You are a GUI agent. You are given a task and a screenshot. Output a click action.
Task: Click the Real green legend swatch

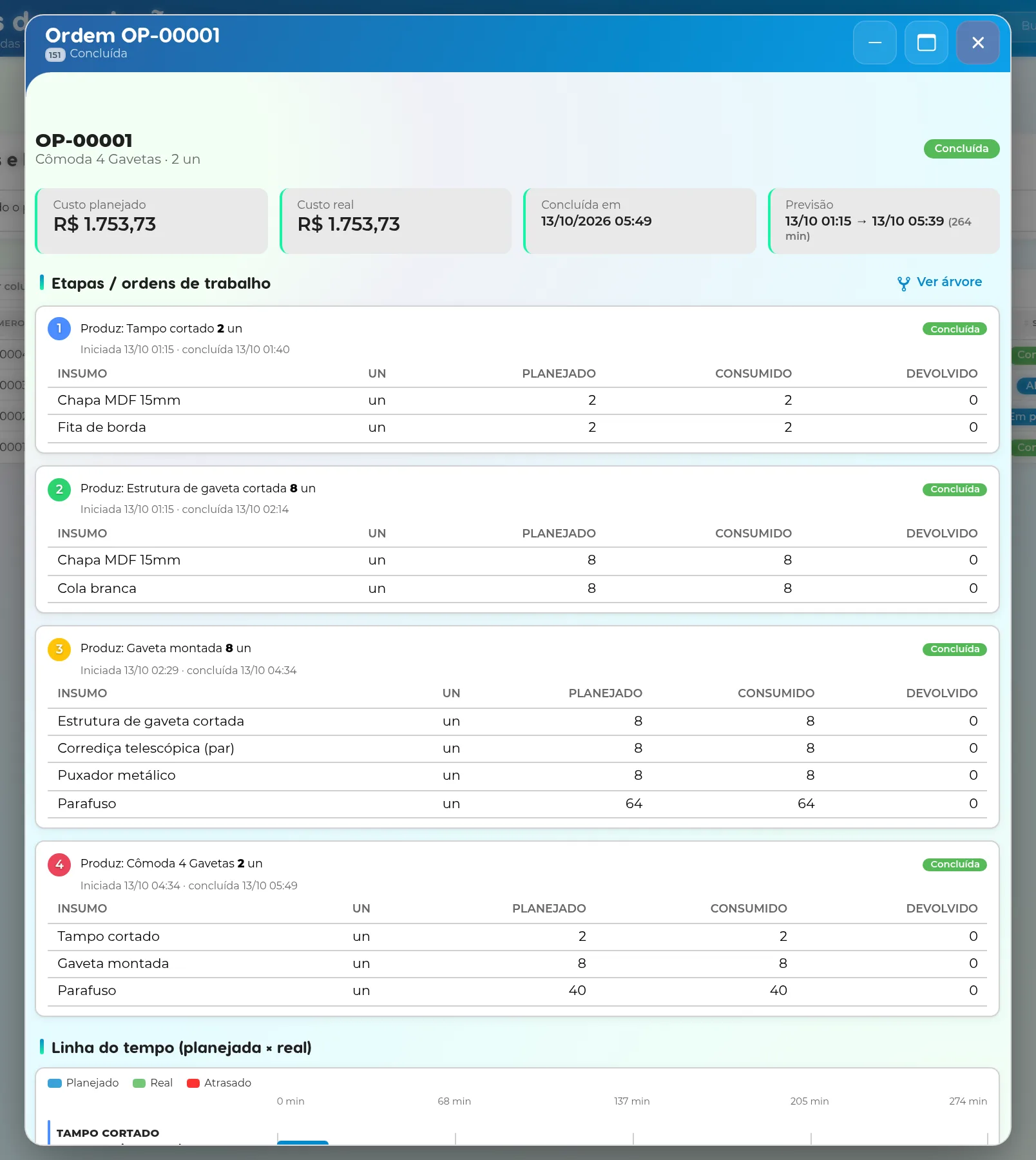139,1083
